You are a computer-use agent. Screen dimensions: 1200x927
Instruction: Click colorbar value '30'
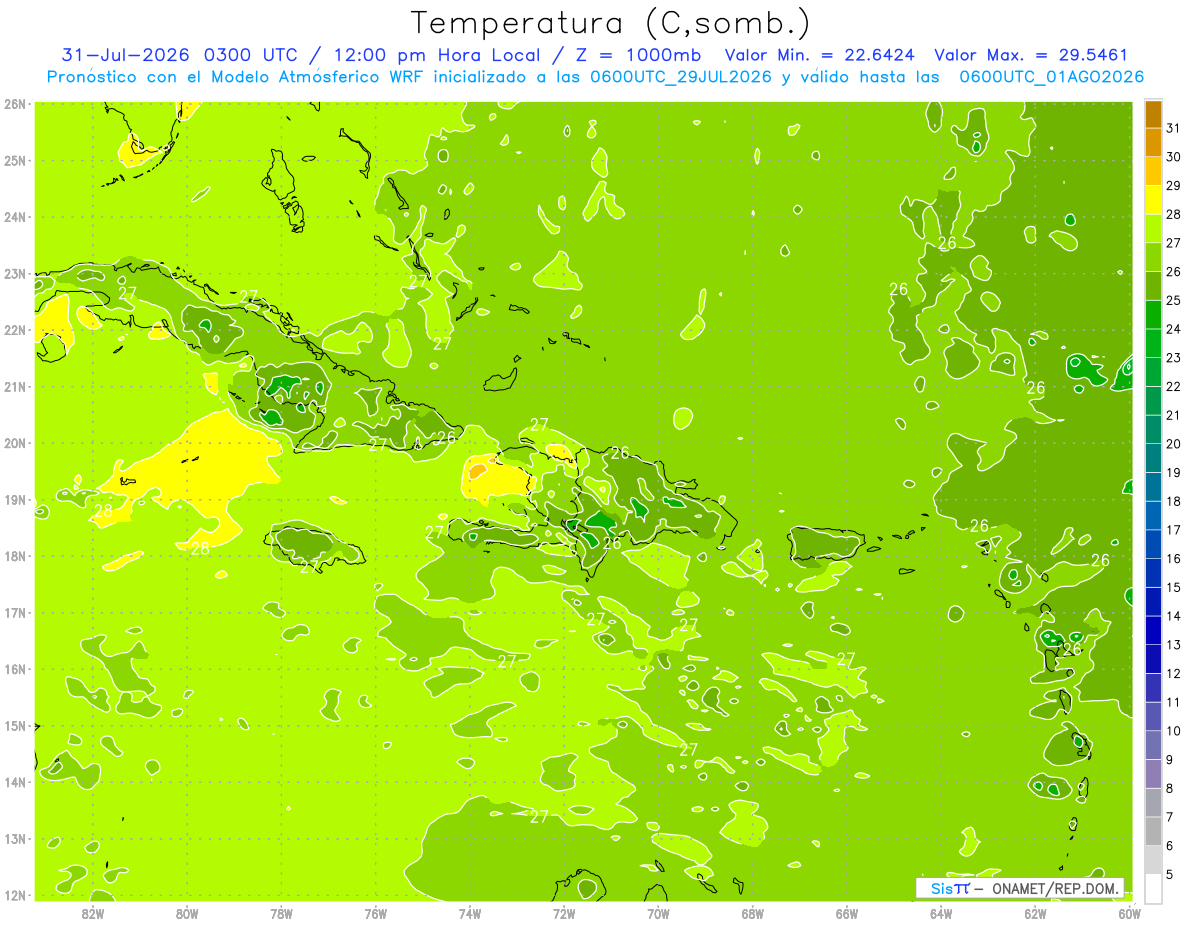(x=1174, y=156)
